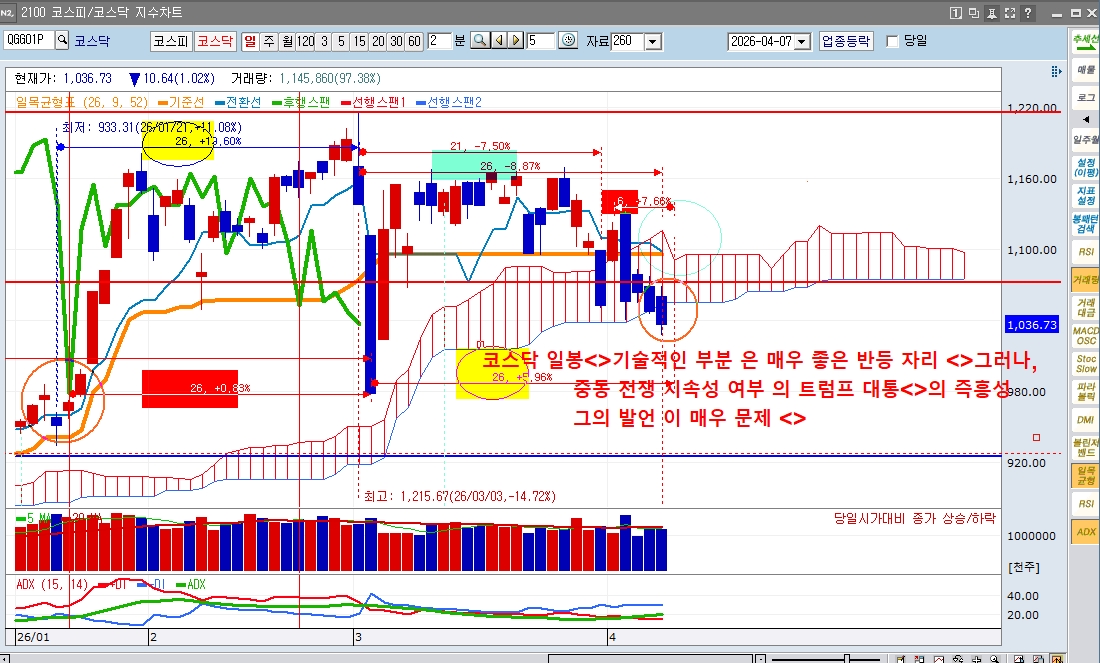Select the 30 minute period button
Screen dimensions: 1100x663
396,41
